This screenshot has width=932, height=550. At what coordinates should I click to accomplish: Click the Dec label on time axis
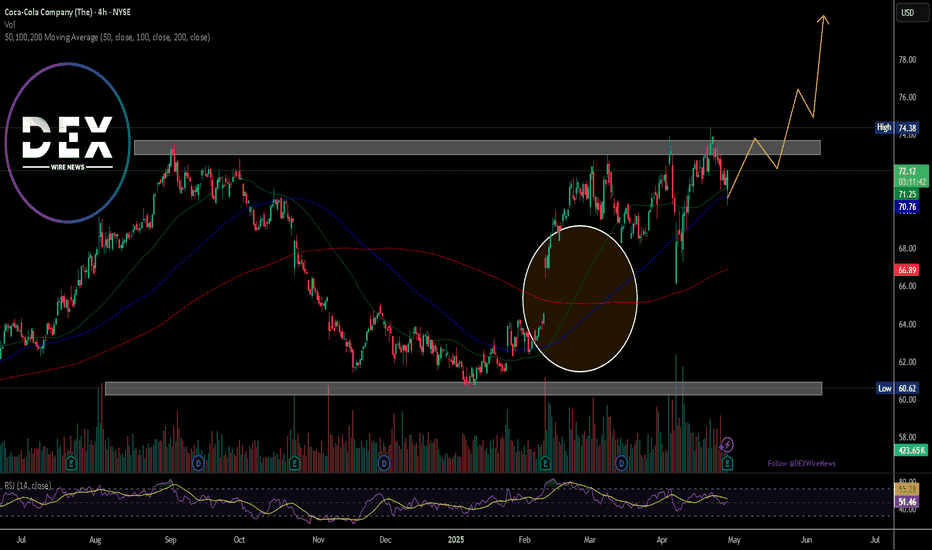click(385, 540)
